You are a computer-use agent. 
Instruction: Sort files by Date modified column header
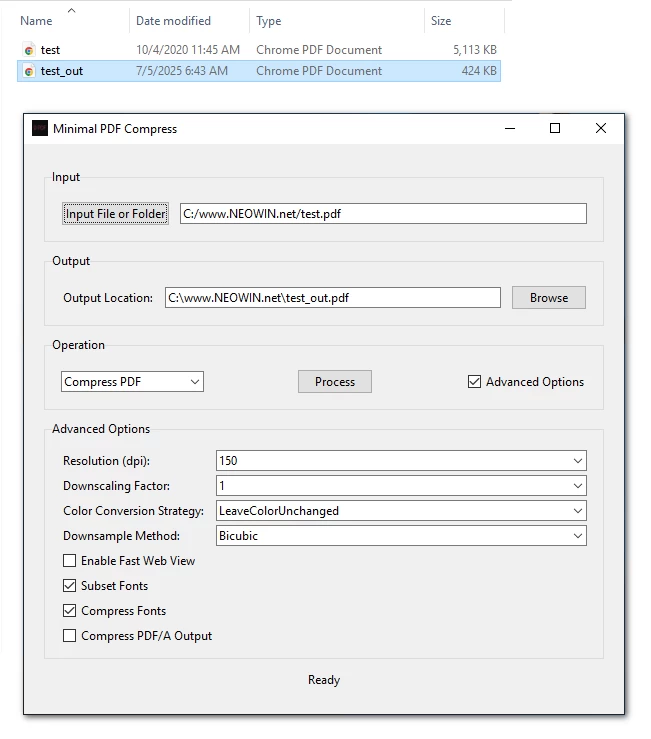[173, 21]
